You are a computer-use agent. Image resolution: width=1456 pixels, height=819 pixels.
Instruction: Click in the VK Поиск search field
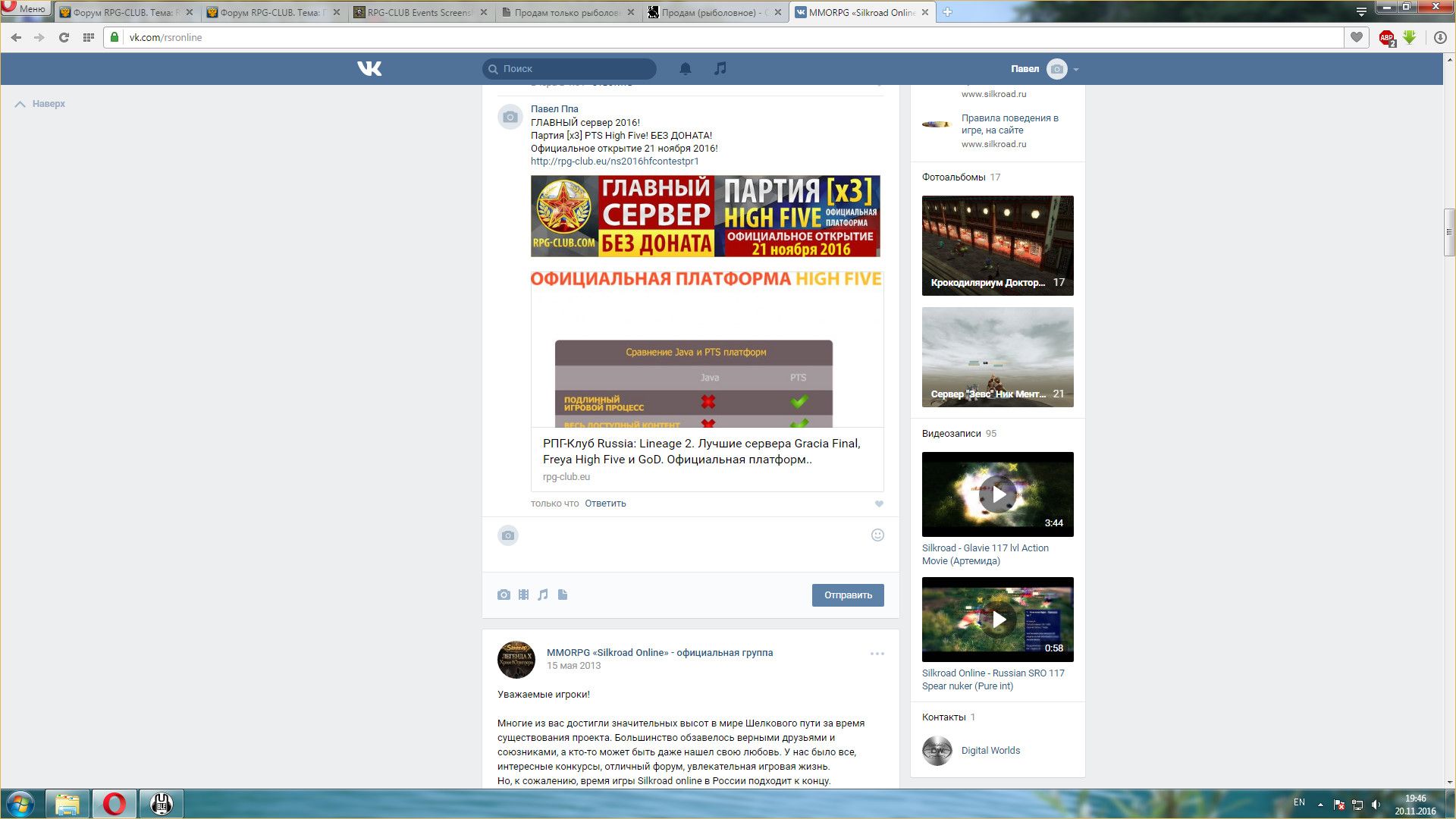tap(570, 69)
